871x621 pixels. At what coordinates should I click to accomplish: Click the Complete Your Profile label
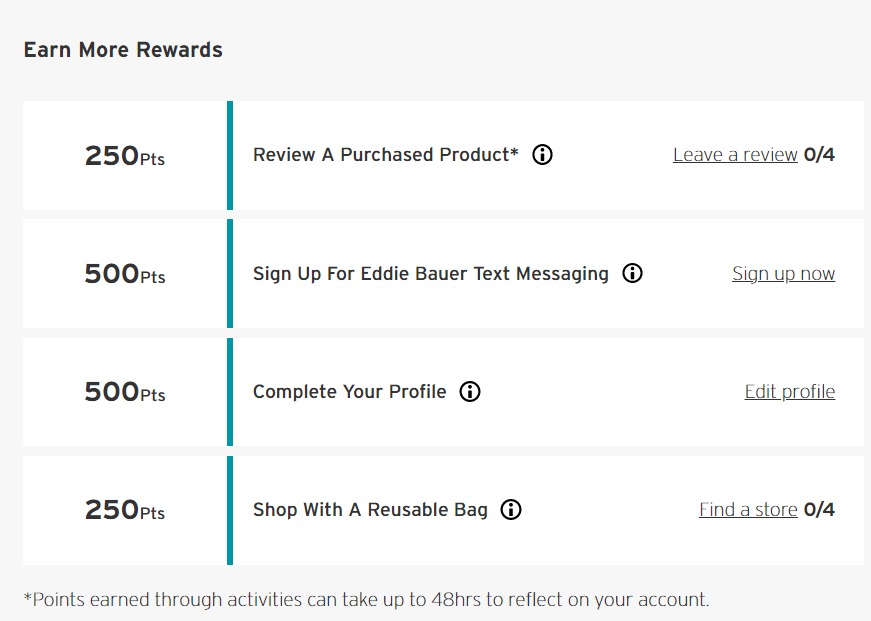[349, 392]
